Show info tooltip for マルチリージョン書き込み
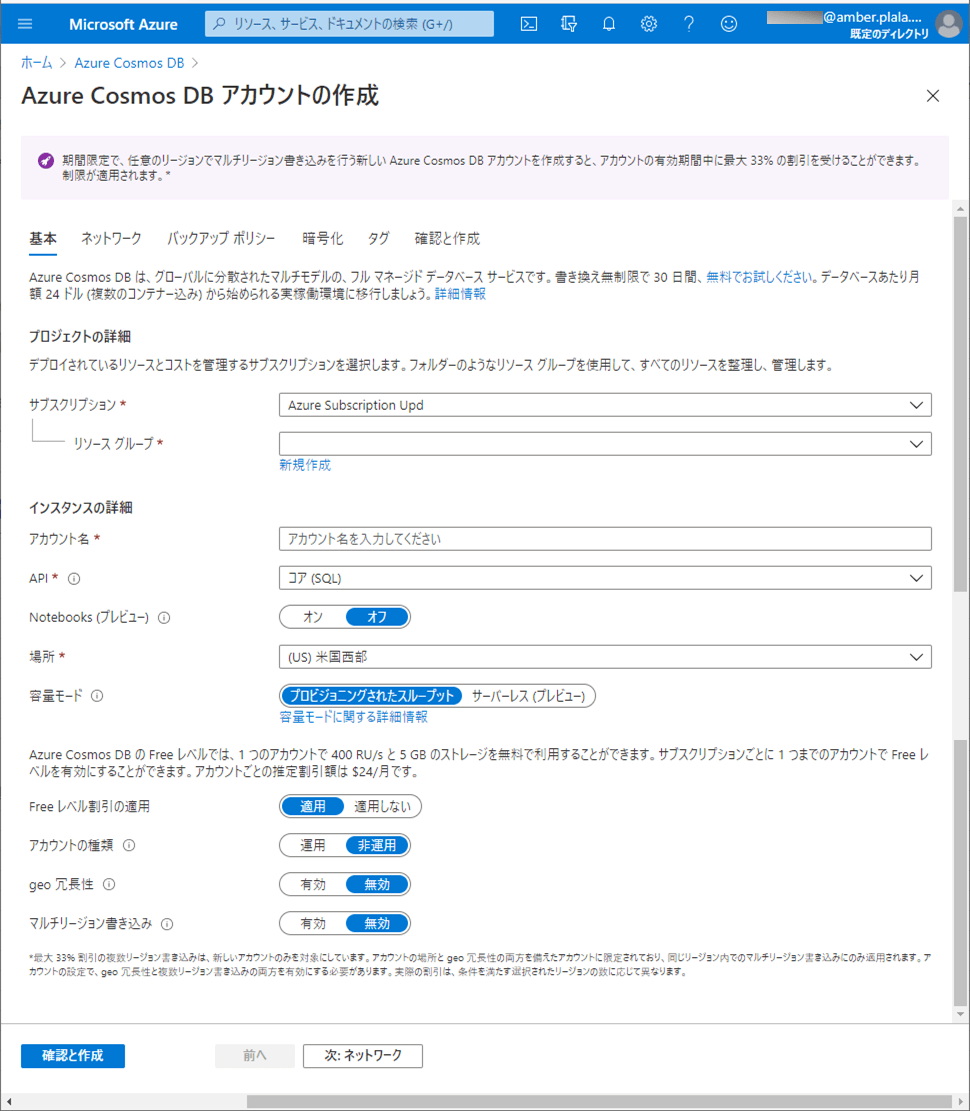 tap(167, 924)
